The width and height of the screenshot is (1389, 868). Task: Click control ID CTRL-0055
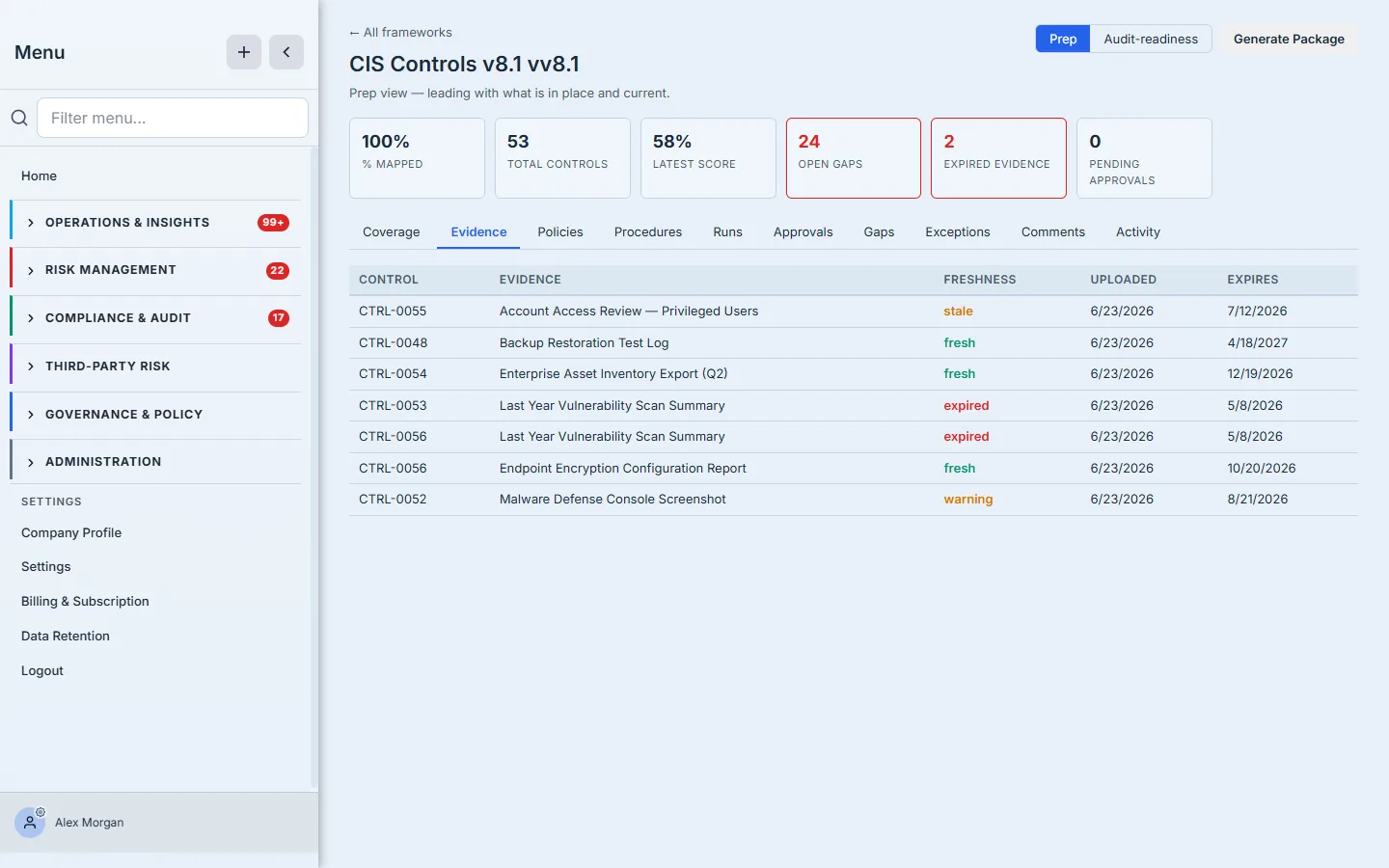[x=393, y=312]
